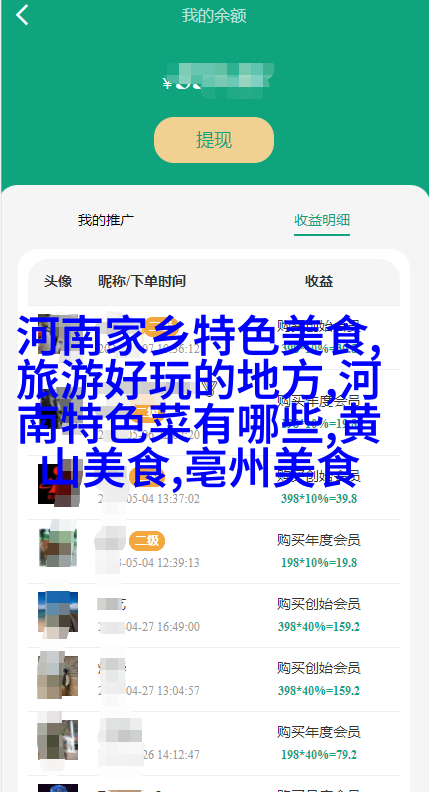Screen dimensions: 429x792
Task: Open avatar of the 13:04:57 order
Action: click(x=58, y=675)
